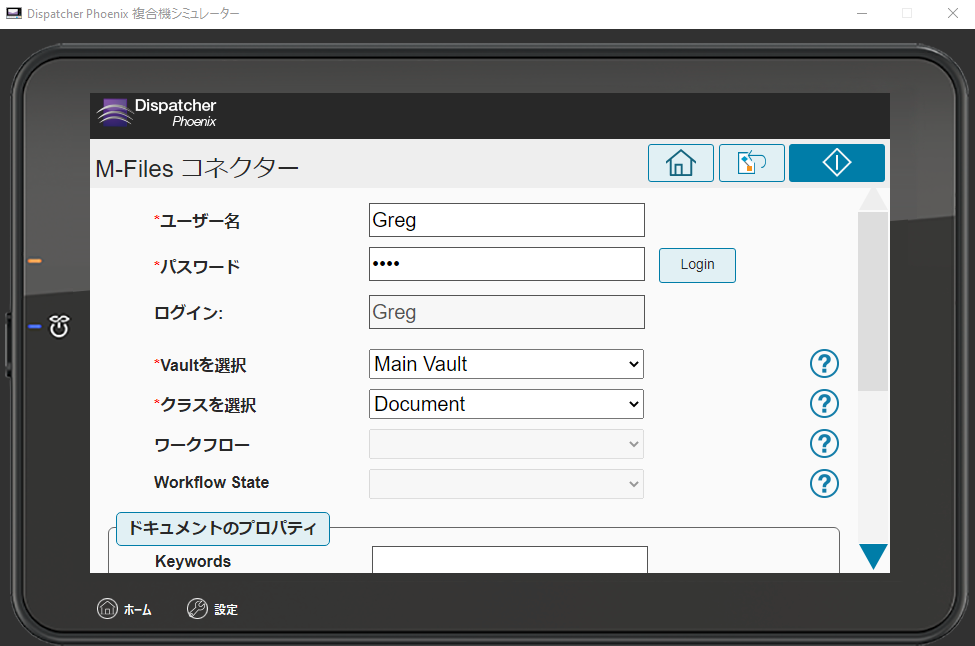This screenshot has height=646, width=975.
Task: Minimize the simulator window
Action: (x=862, y=13)
